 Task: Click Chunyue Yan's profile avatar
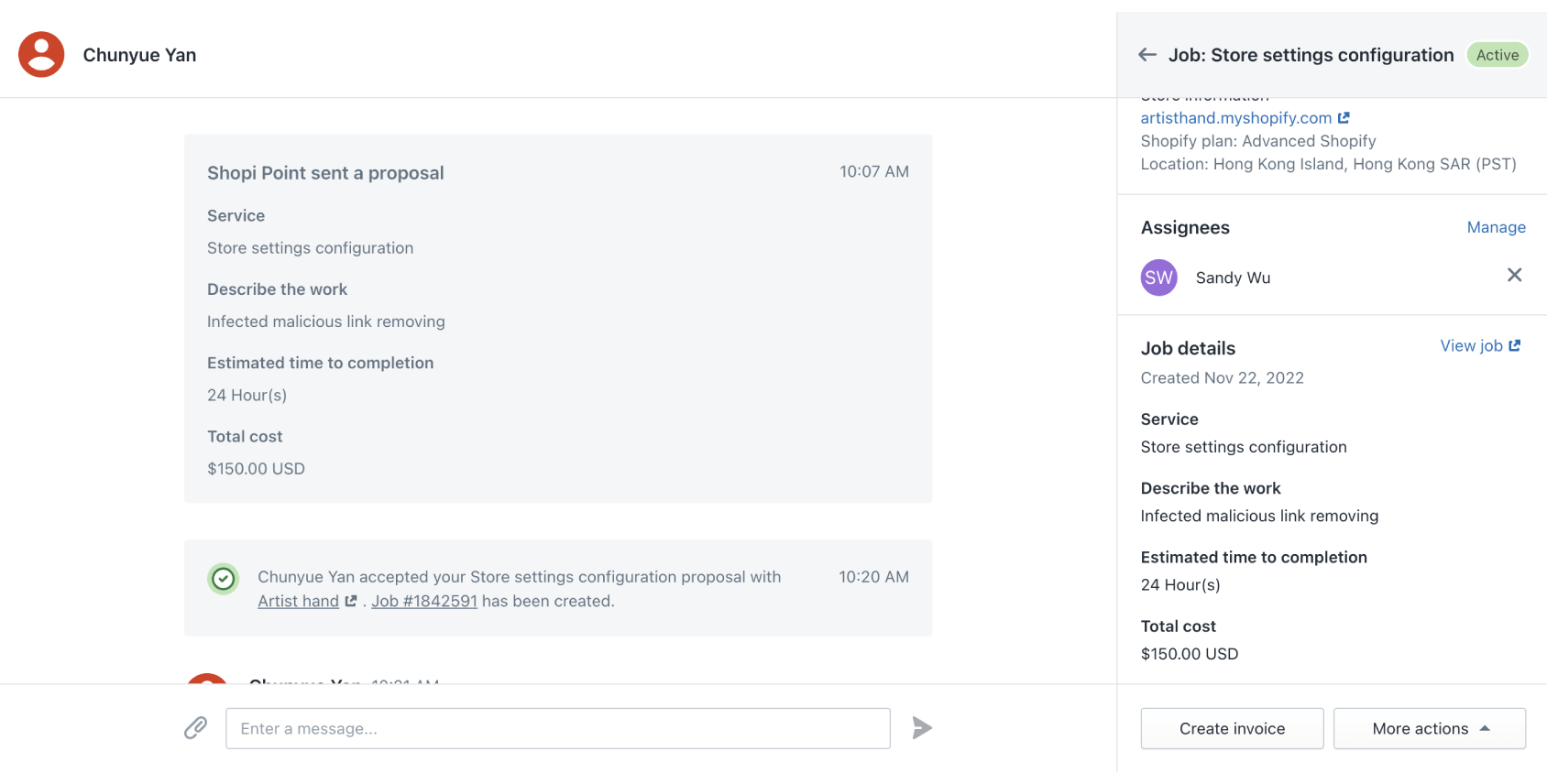[41, 55]
